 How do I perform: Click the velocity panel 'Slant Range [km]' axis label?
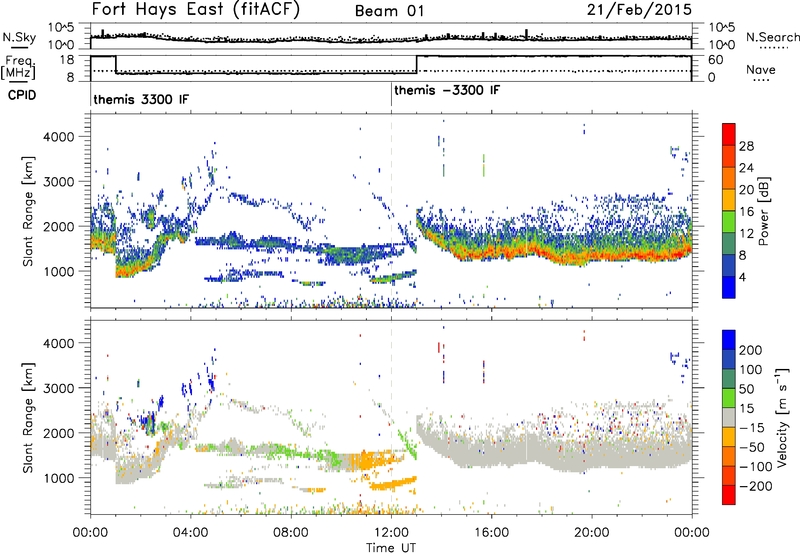click(x=28, y=417)
